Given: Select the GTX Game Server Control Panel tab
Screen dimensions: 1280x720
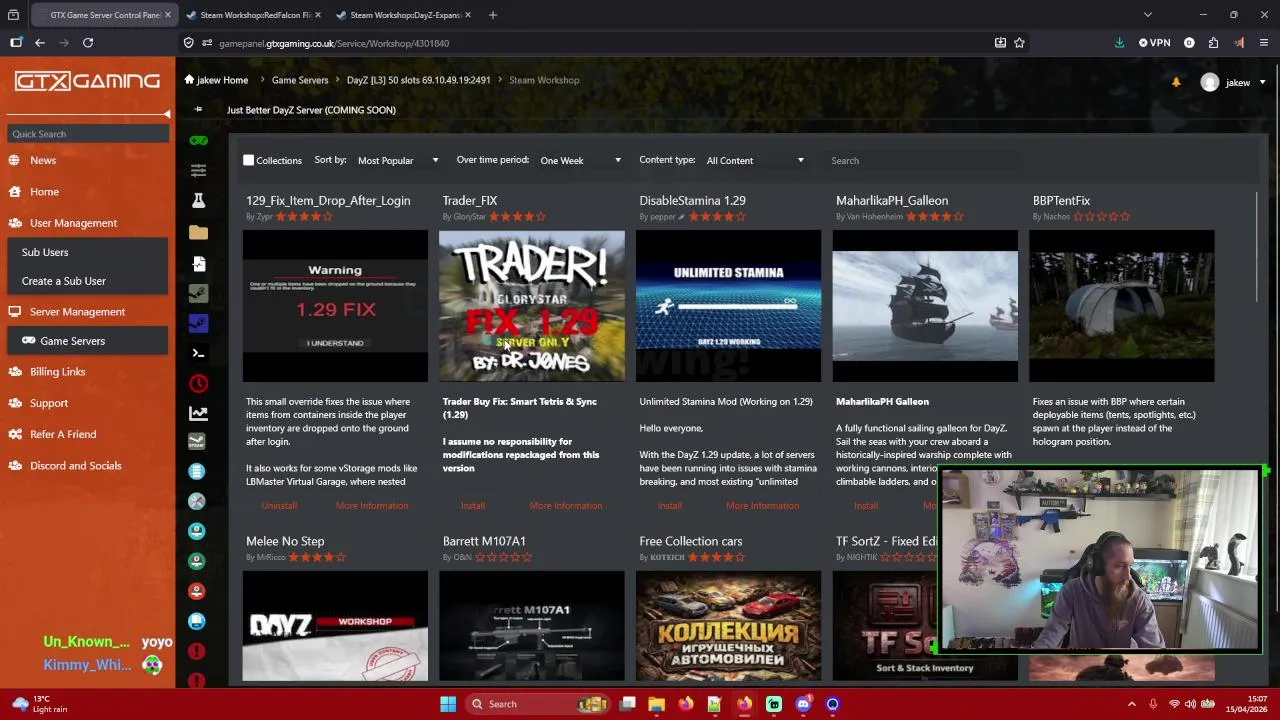Looking at the screenshot, I should [104, 15].
